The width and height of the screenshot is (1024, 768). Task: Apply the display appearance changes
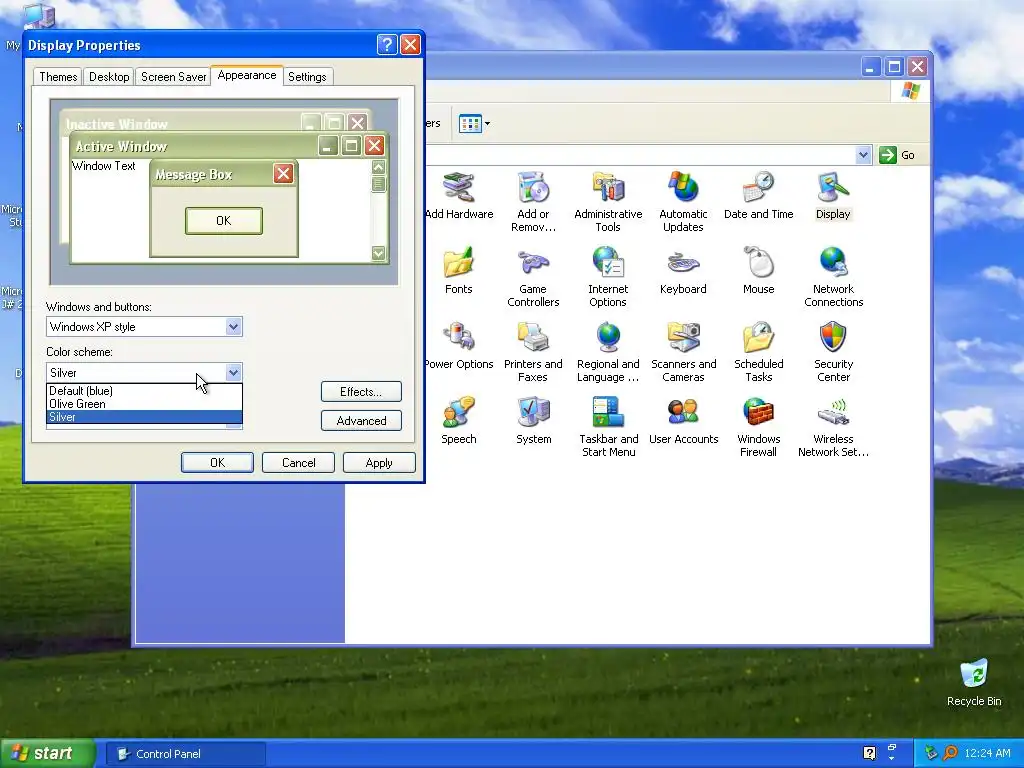coord(379,462)
